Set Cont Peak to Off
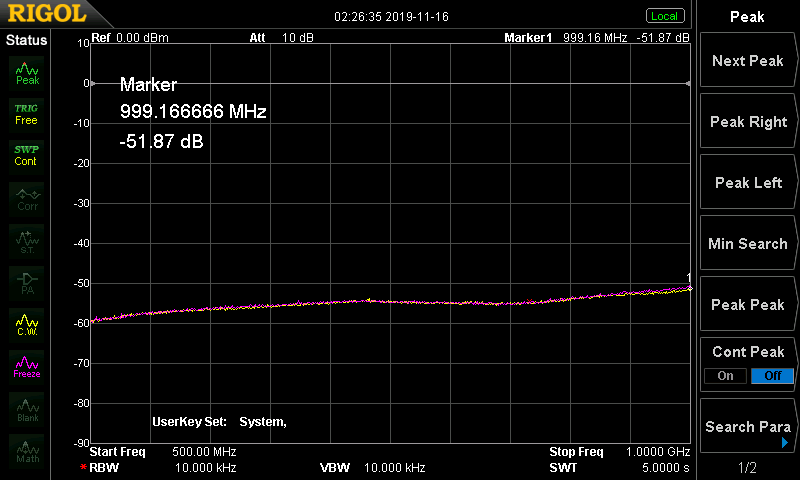Screen dimensions: 800x480 [x=772, y=376]
